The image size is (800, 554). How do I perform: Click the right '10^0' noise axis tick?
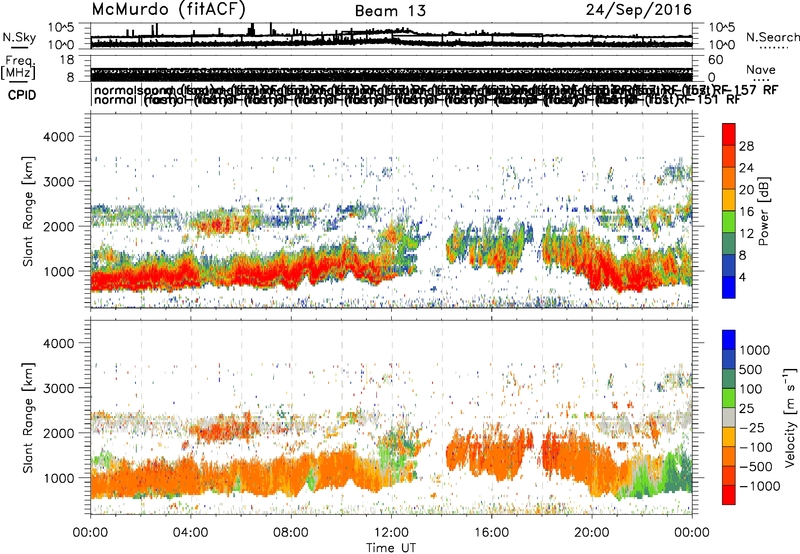(722, 45)
